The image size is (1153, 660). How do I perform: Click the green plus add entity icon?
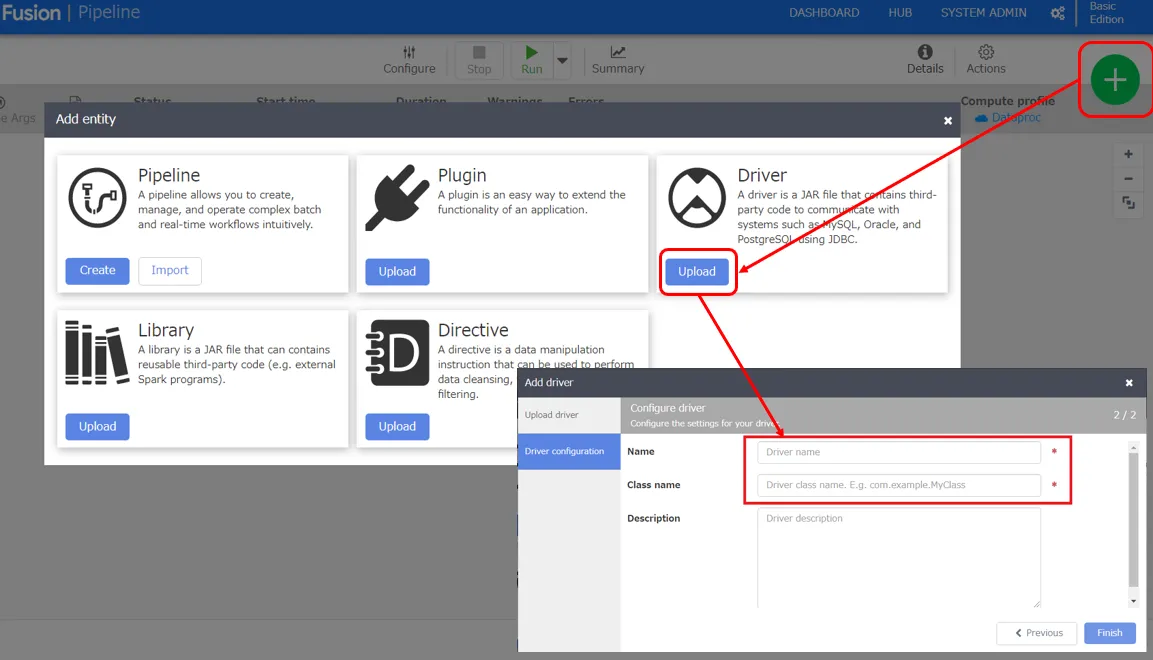pos(1114,80)
